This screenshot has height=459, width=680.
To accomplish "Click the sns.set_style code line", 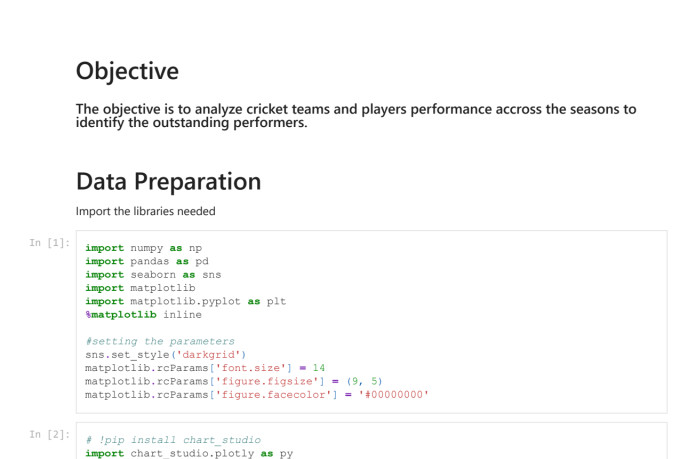I will click(164, 355).
